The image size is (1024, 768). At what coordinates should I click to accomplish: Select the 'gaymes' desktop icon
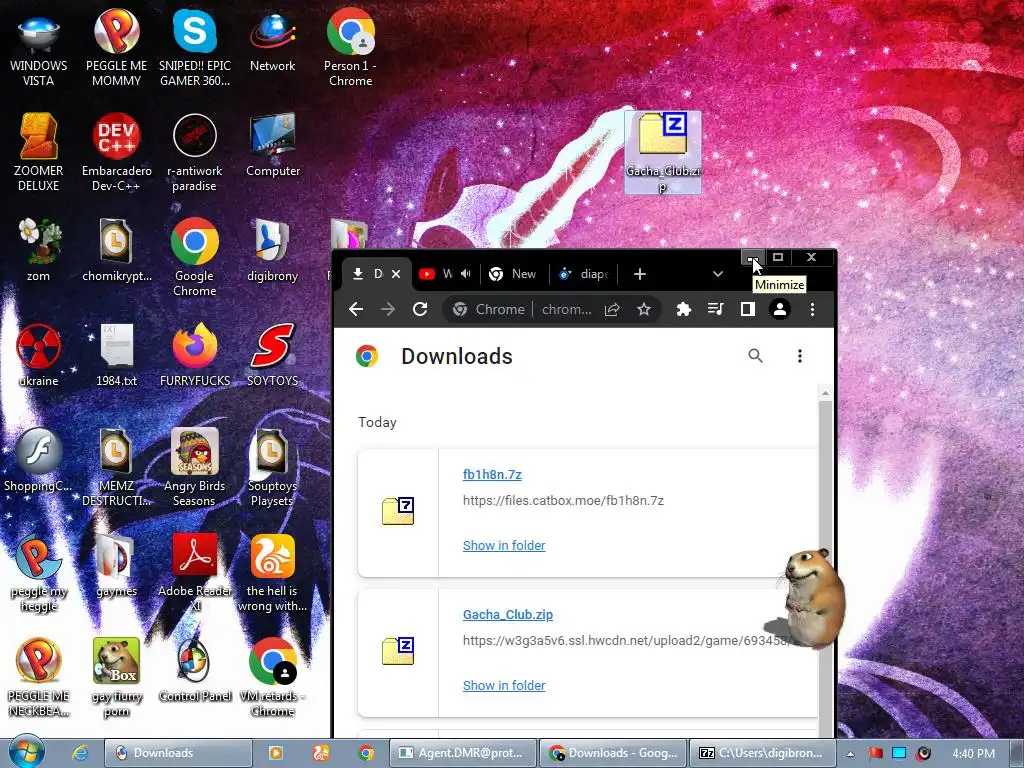tap(116, 566)
